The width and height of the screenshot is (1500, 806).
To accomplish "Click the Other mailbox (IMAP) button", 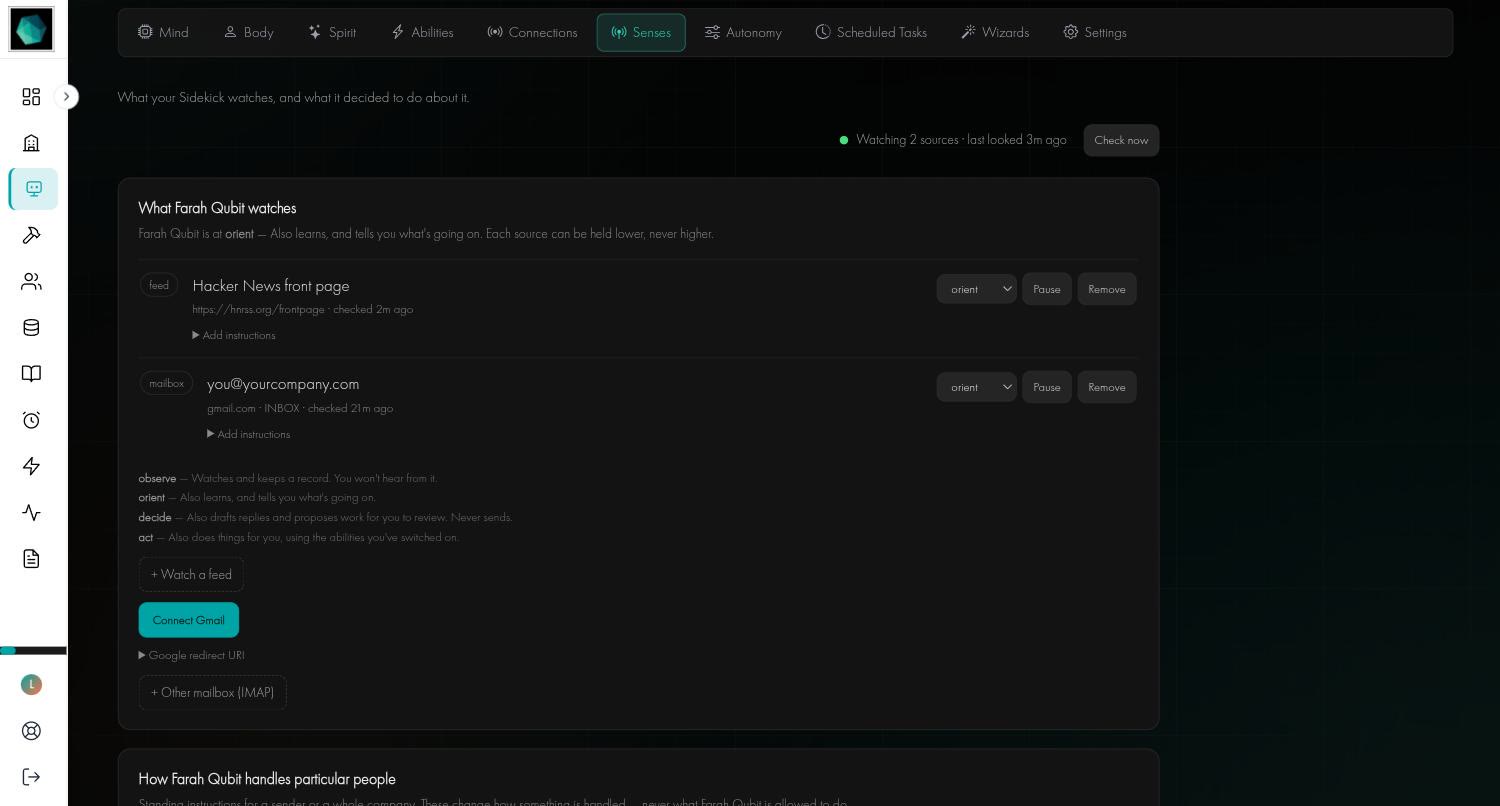I will pos(213,692).
